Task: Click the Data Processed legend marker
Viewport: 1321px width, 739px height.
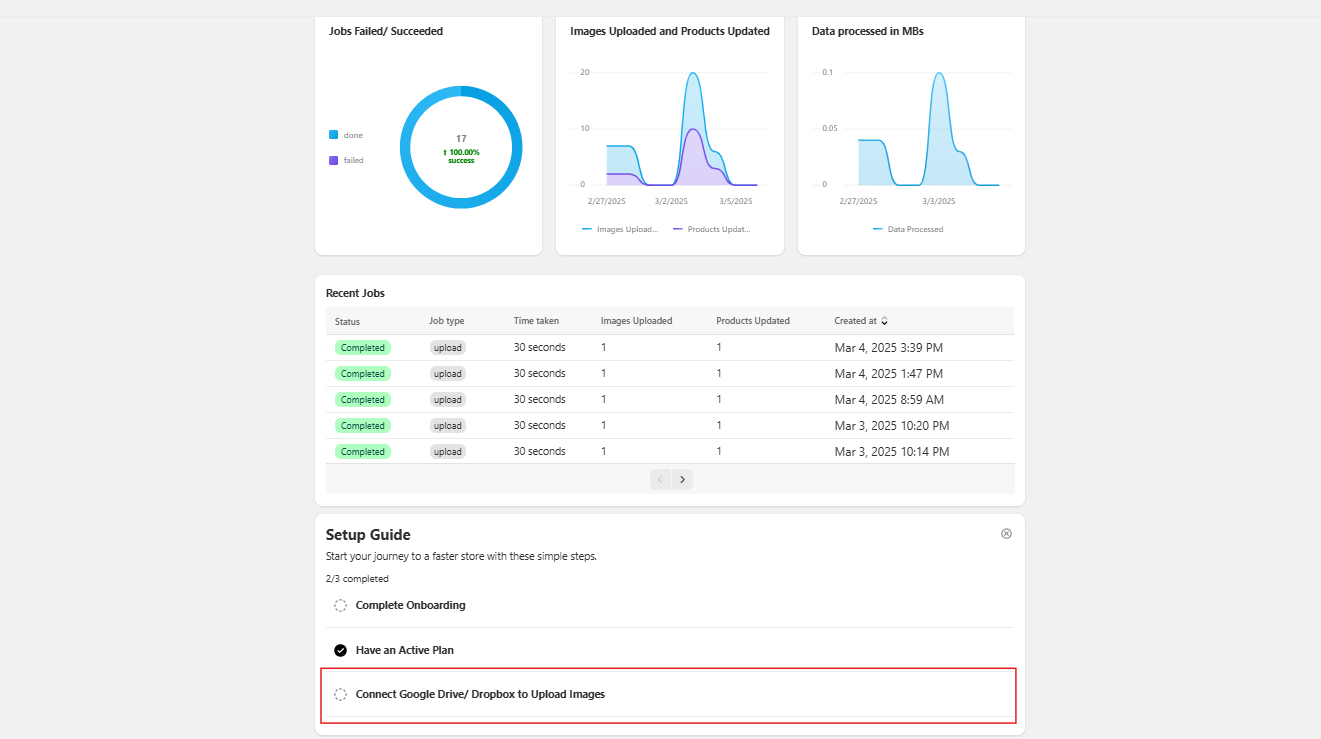Action: [x=877, y=229]
